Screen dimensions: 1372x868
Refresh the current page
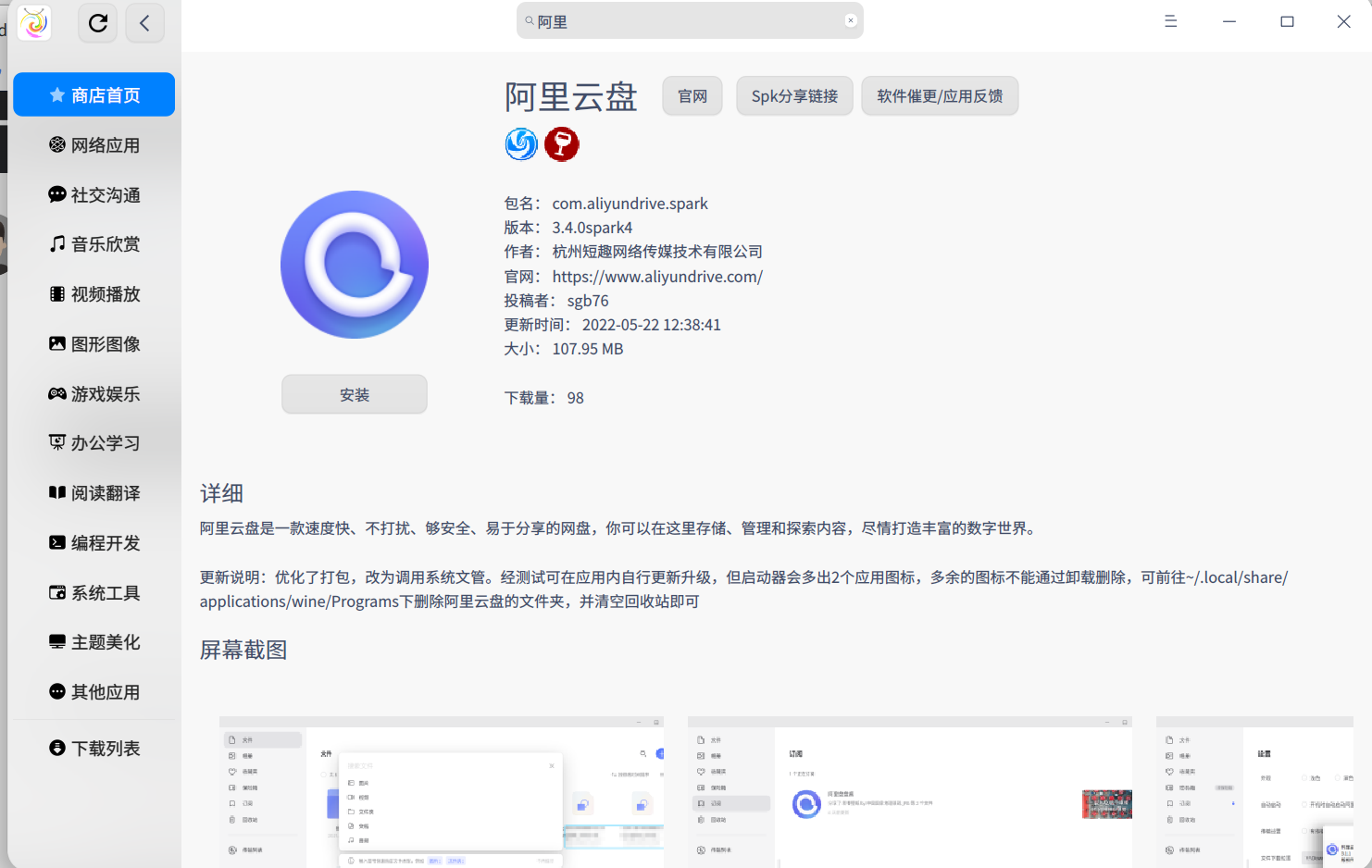97,23
